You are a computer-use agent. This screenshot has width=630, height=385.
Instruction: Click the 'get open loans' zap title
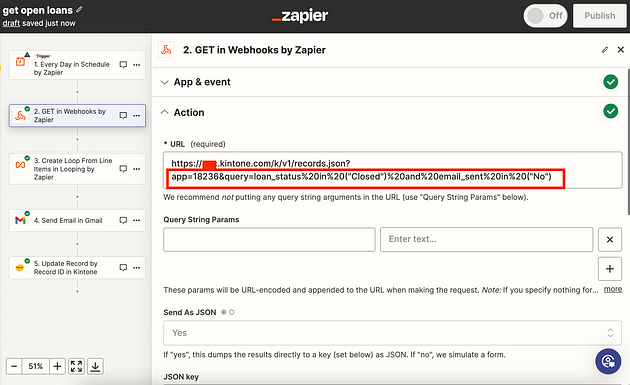(38, 10)
